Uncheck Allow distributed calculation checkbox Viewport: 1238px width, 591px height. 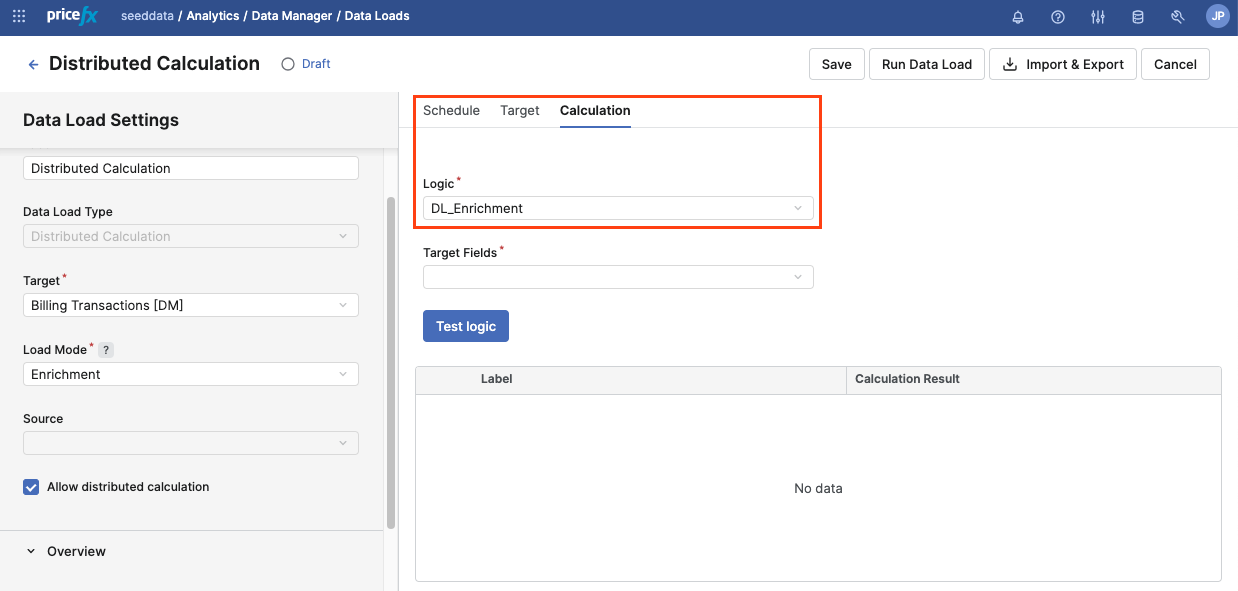click(x=31, y=487)
